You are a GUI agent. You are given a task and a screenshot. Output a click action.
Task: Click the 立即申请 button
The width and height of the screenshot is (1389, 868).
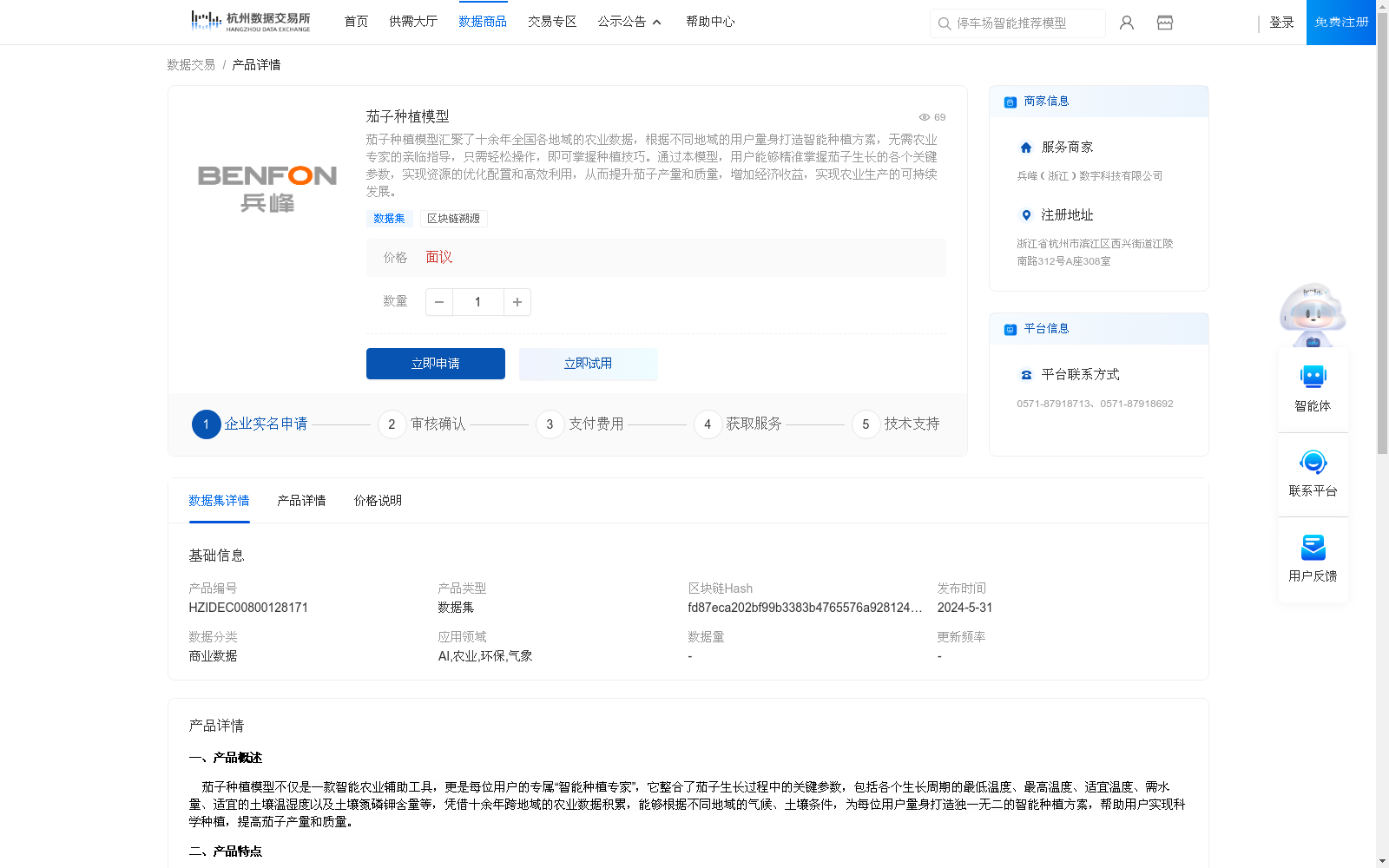[436, 364]
